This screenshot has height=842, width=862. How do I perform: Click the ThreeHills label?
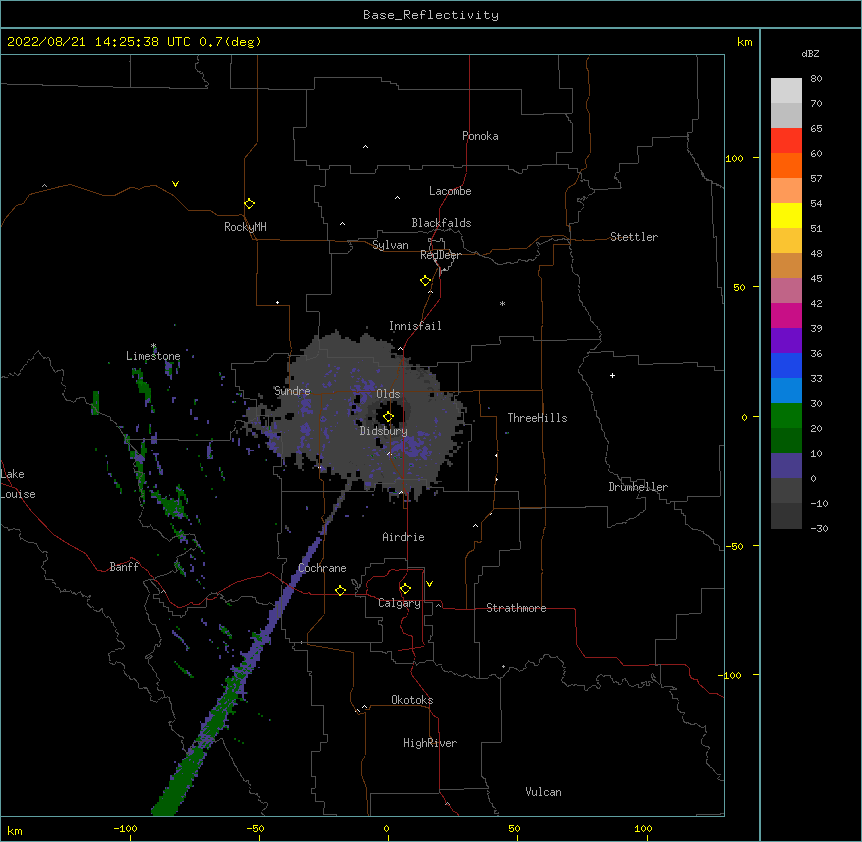click(x=537, y=418)
